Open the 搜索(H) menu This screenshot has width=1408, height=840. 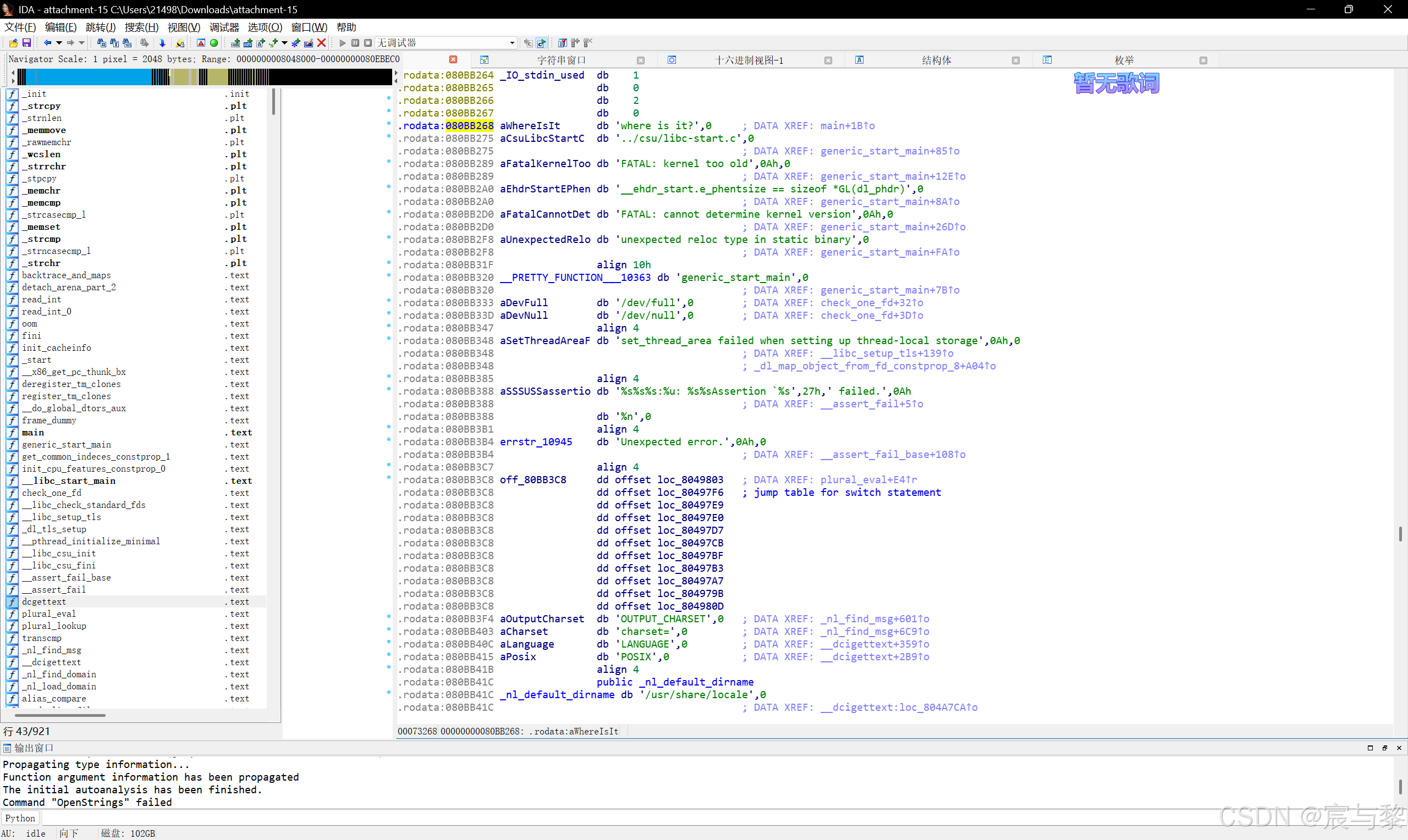coord(141,27)
